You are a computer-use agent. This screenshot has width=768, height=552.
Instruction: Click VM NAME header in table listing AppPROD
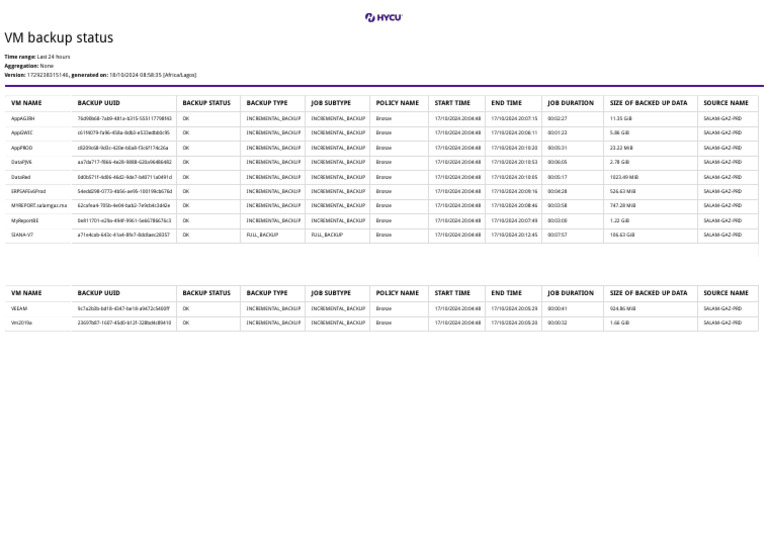coord(26,103)
